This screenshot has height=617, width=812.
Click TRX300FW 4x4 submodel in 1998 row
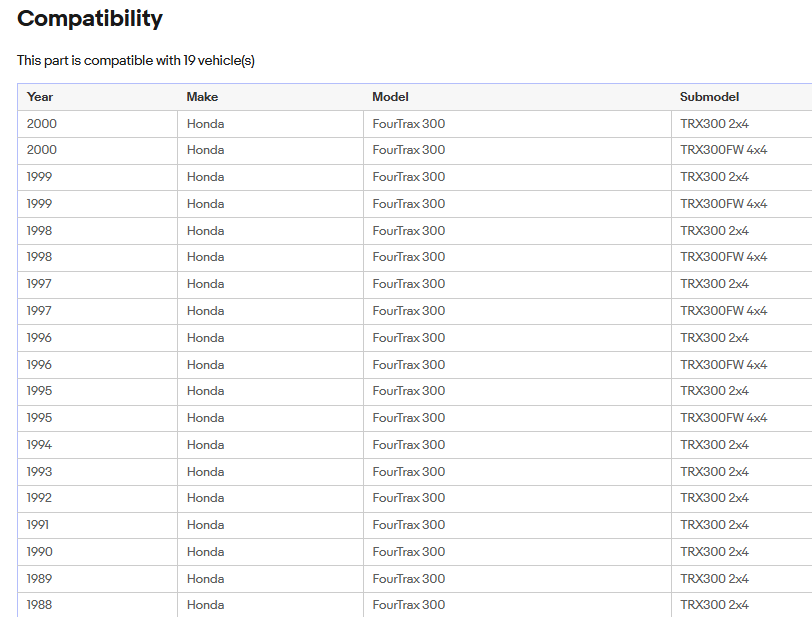tap(723, 257)
